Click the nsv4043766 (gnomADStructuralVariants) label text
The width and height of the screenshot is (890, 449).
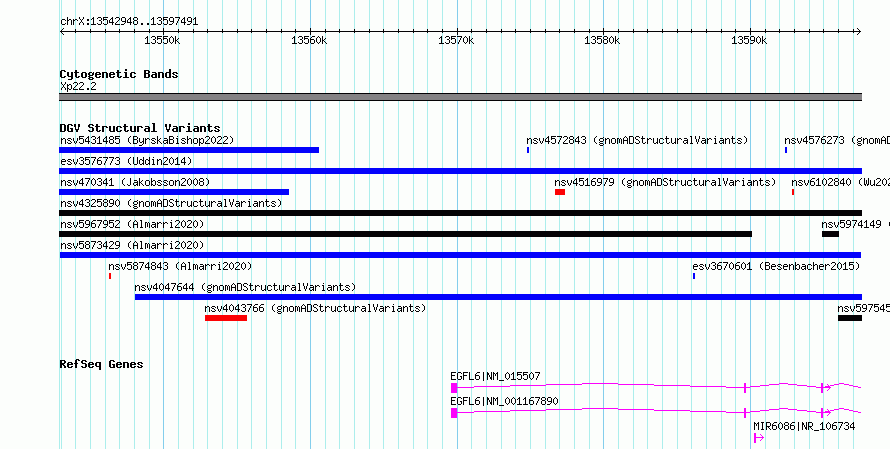pos(315,308)
